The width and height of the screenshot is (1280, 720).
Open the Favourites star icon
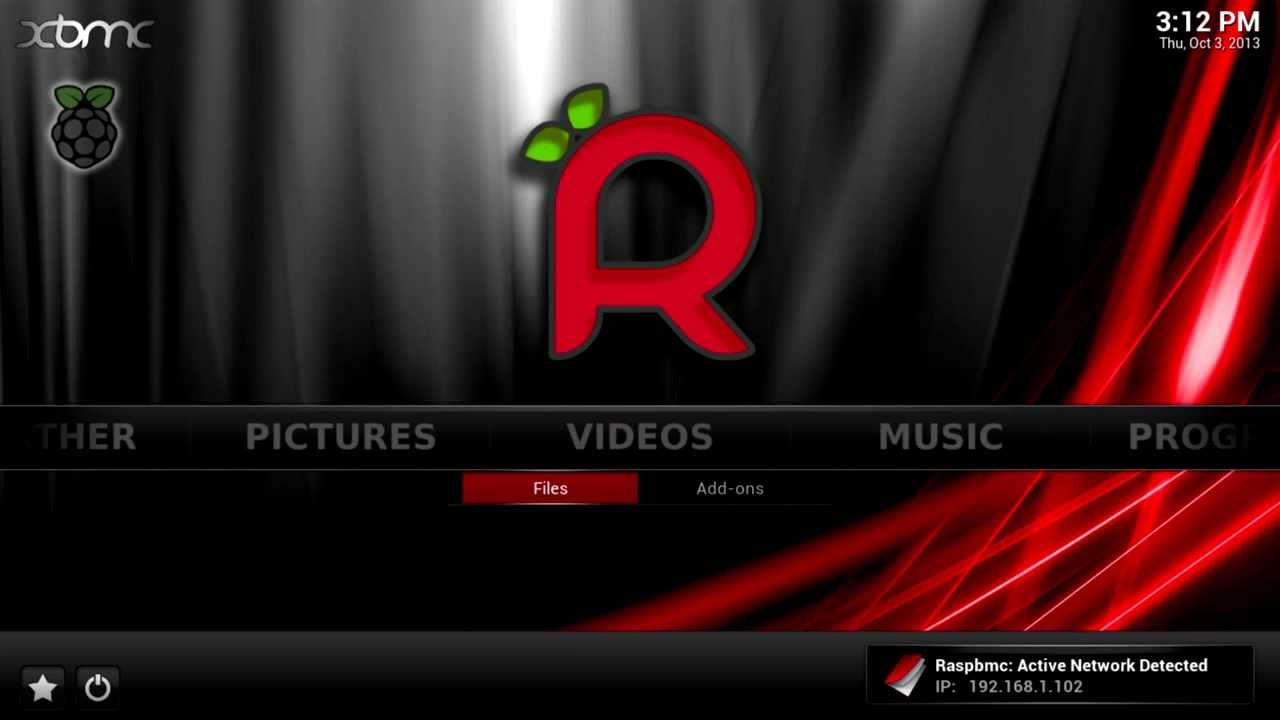43,687
